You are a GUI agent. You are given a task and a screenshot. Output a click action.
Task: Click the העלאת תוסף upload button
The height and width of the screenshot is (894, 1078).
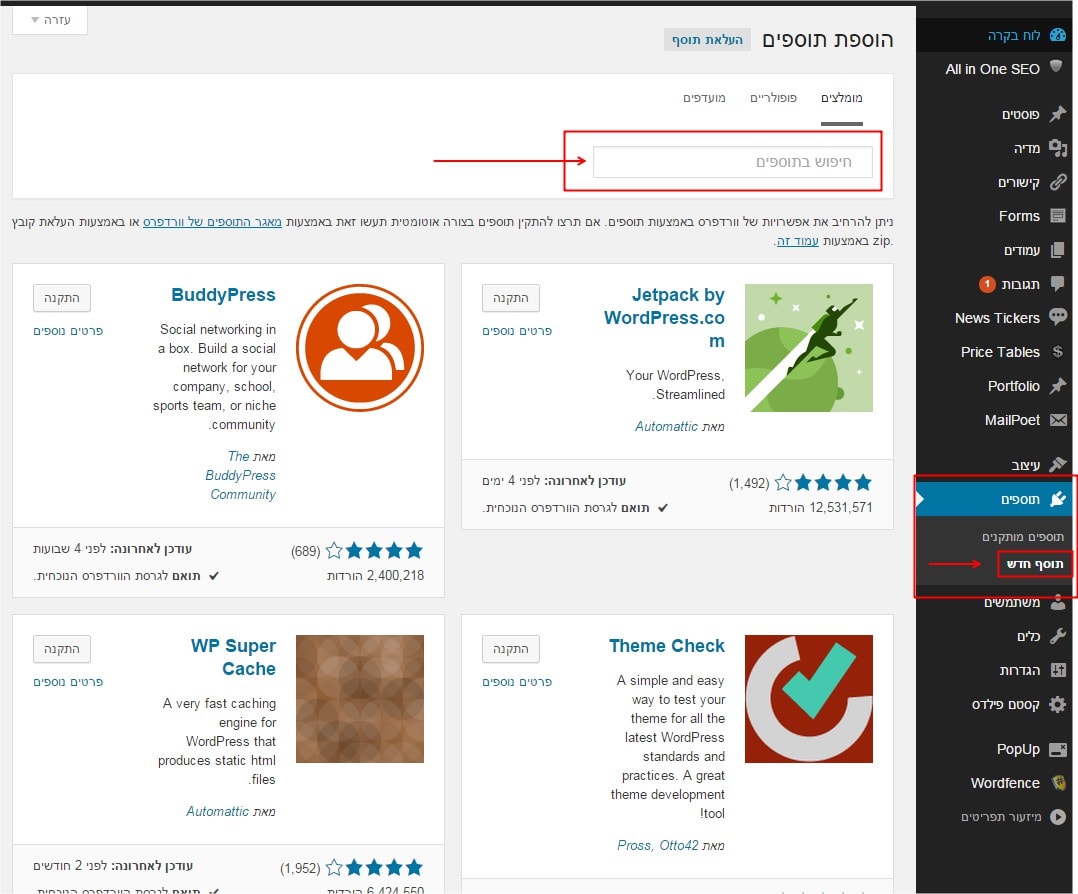pos(707,40)
